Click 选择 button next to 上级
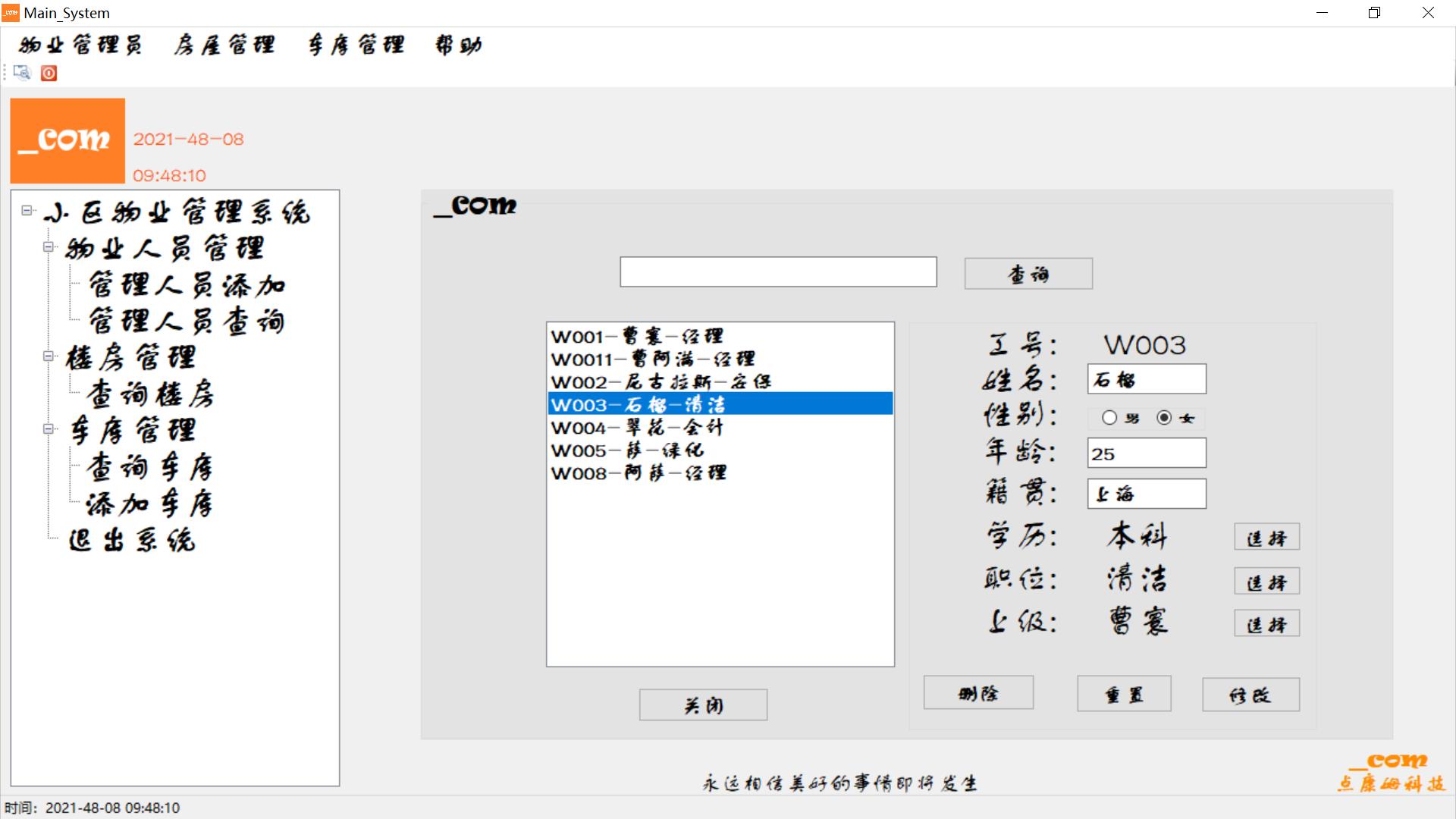This screenshot has width=1456, height=819. click(1266, 624)
